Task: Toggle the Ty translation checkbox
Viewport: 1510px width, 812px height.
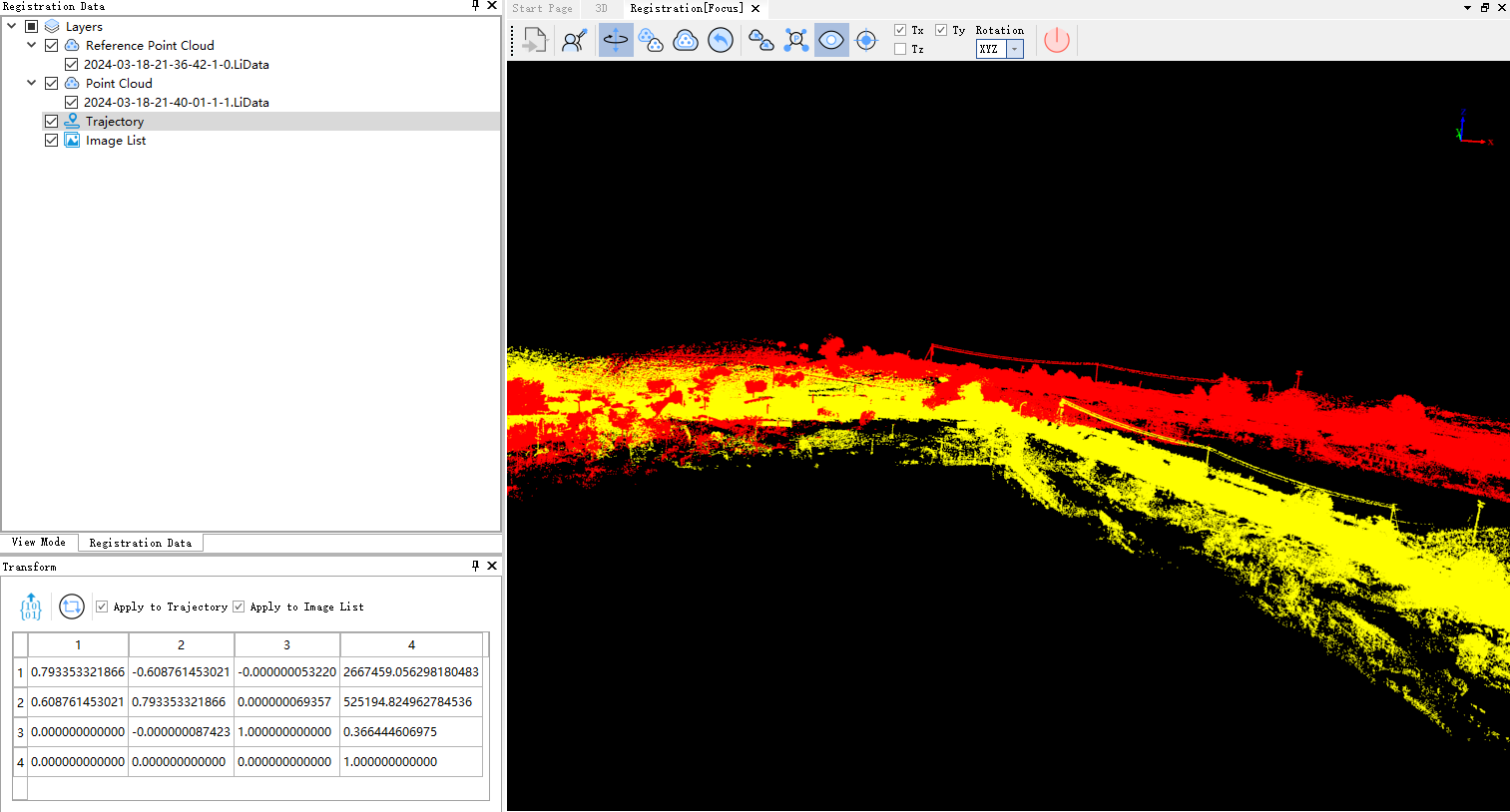Action: (x=941, y=30)
